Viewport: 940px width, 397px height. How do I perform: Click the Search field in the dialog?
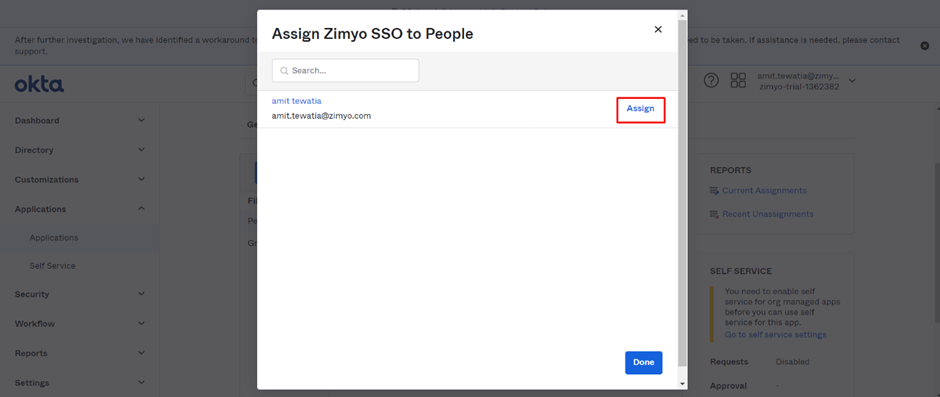[345, 71]
